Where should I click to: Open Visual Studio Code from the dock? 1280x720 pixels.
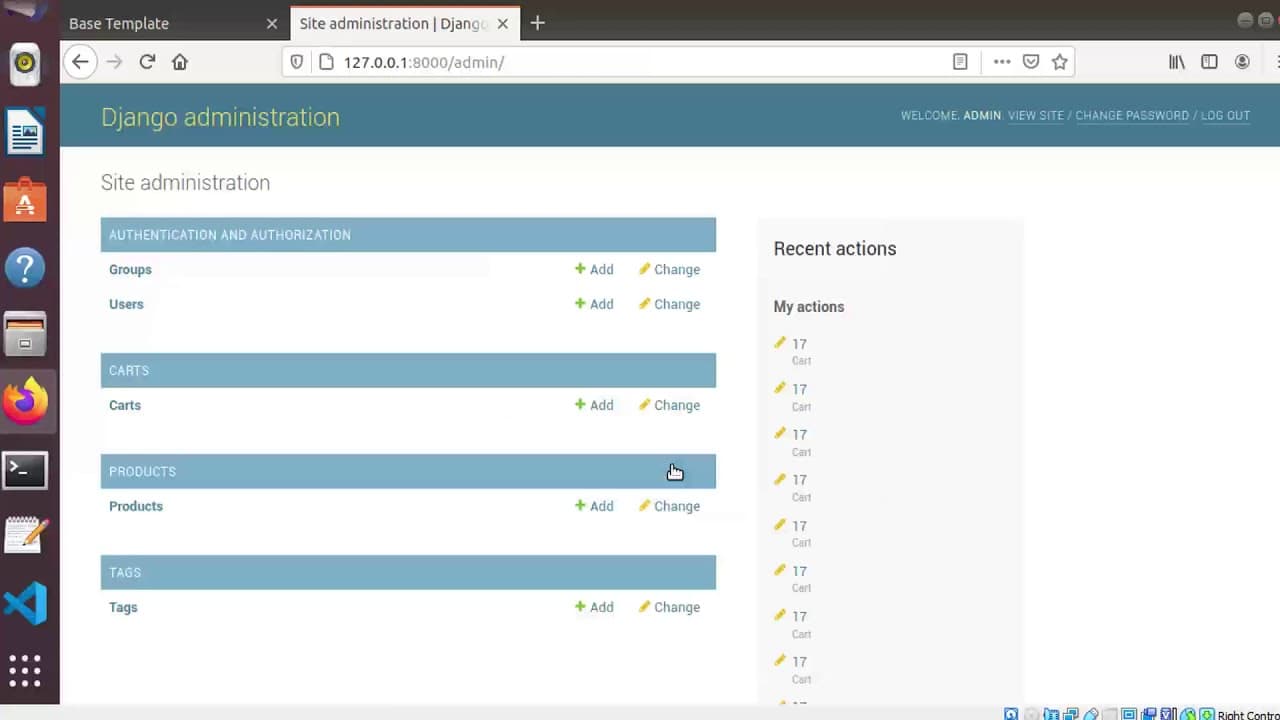click(25, 603)
